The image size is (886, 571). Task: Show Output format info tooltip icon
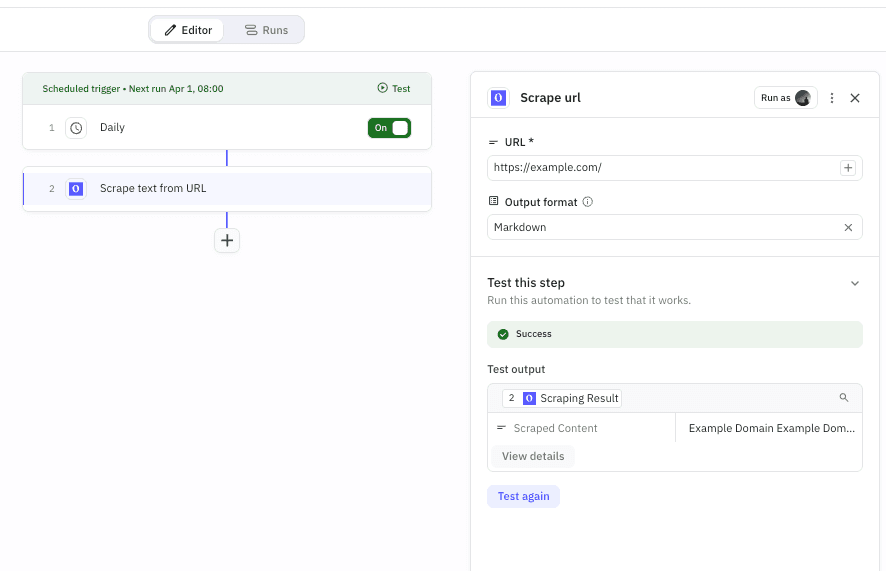(x=588, y=202)
